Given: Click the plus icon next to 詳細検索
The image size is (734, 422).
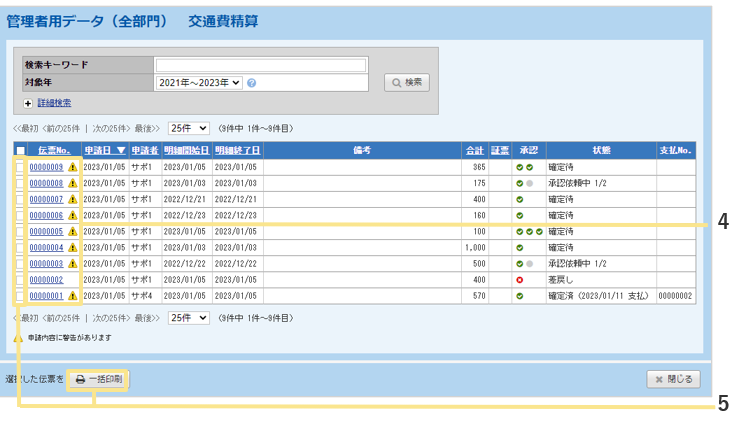Looking at the screenshot, I should 28,103.
